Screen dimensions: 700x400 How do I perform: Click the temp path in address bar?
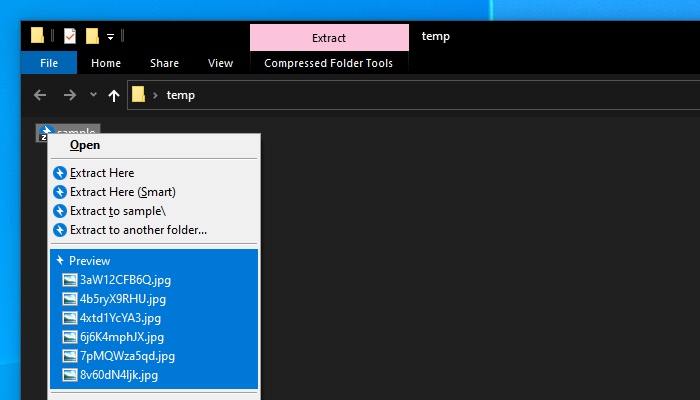(181, 96)
